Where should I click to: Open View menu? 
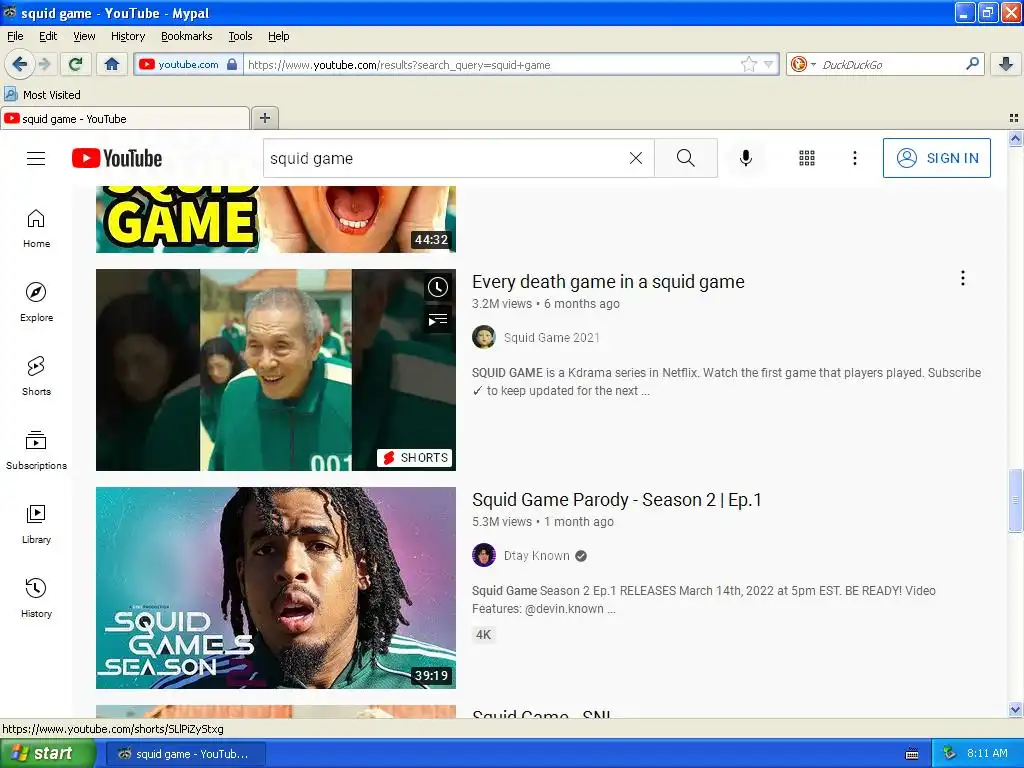click(84, 36)
